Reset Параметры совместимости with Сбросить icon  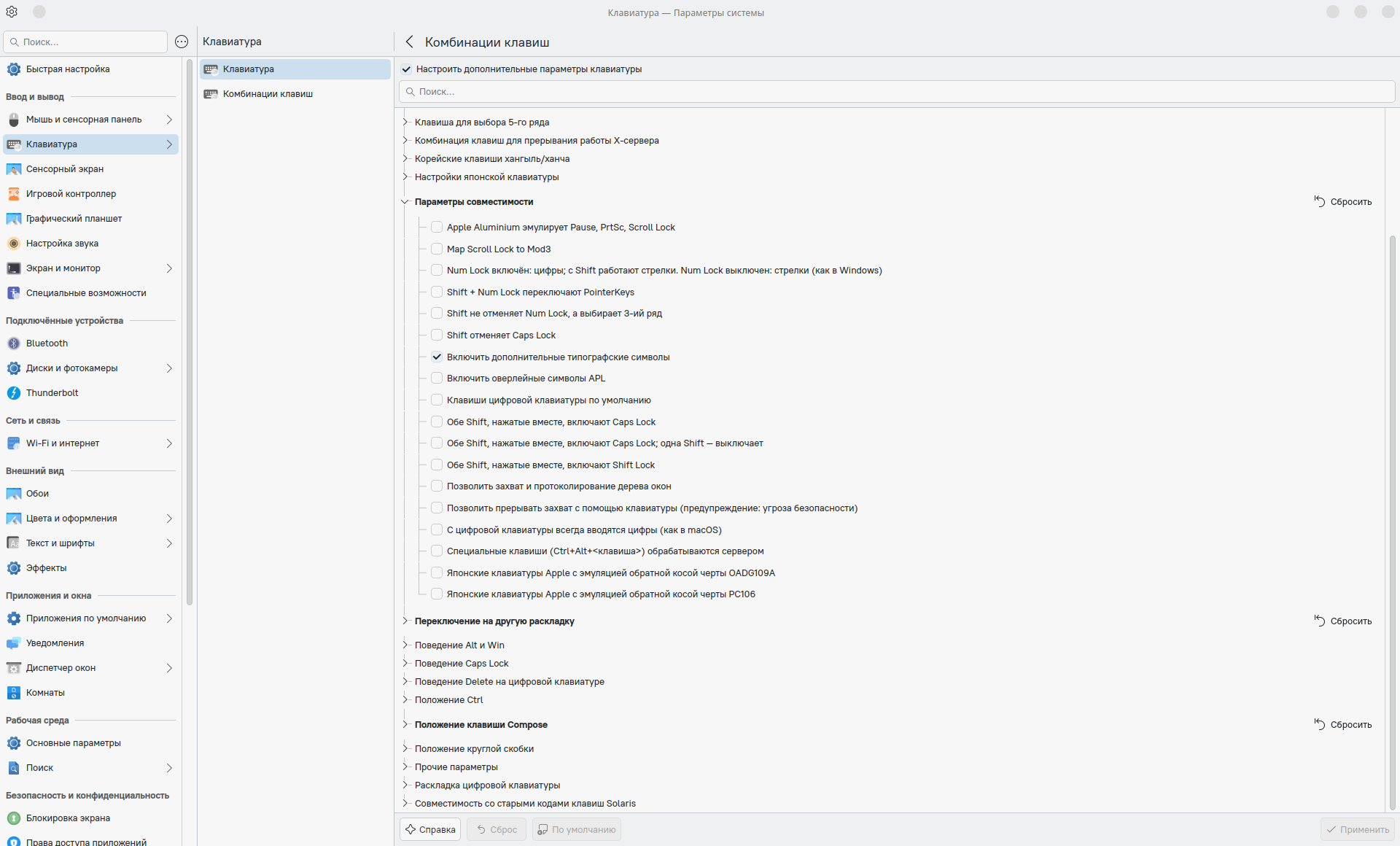tap(1319, 201)
